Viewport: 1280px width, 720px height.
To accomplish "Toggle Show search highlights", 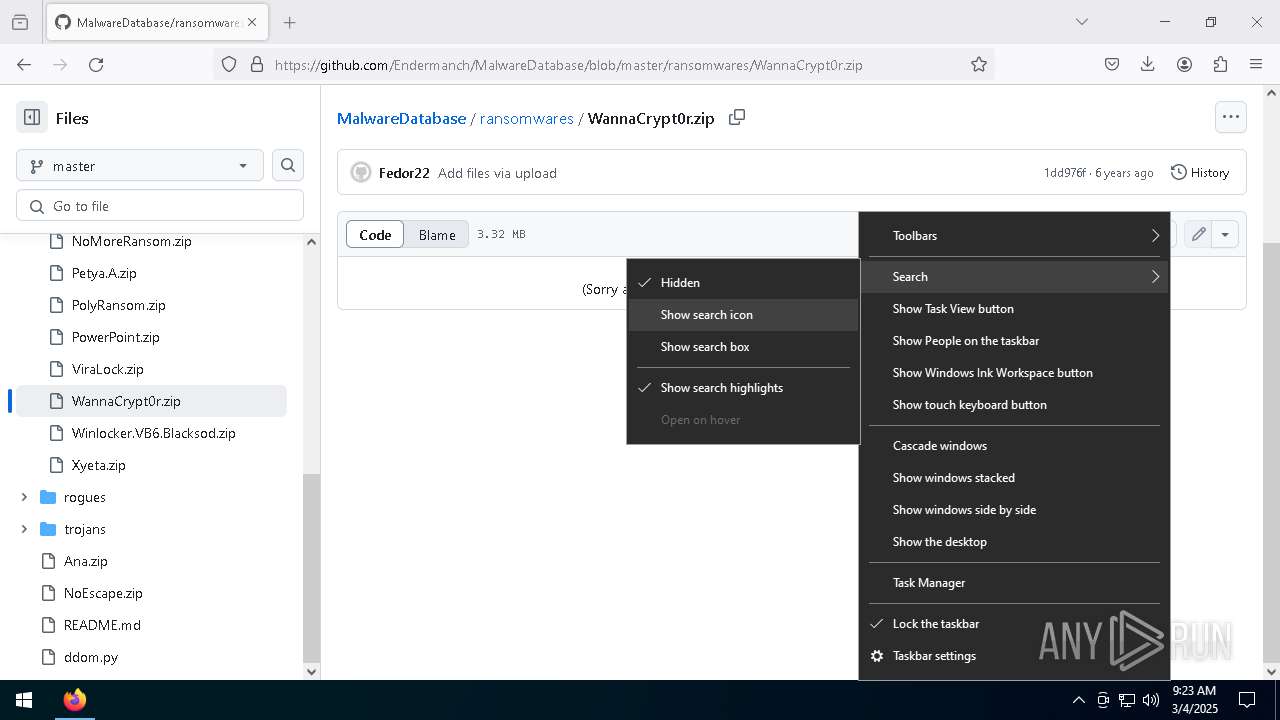I will [x=743, y=388].
